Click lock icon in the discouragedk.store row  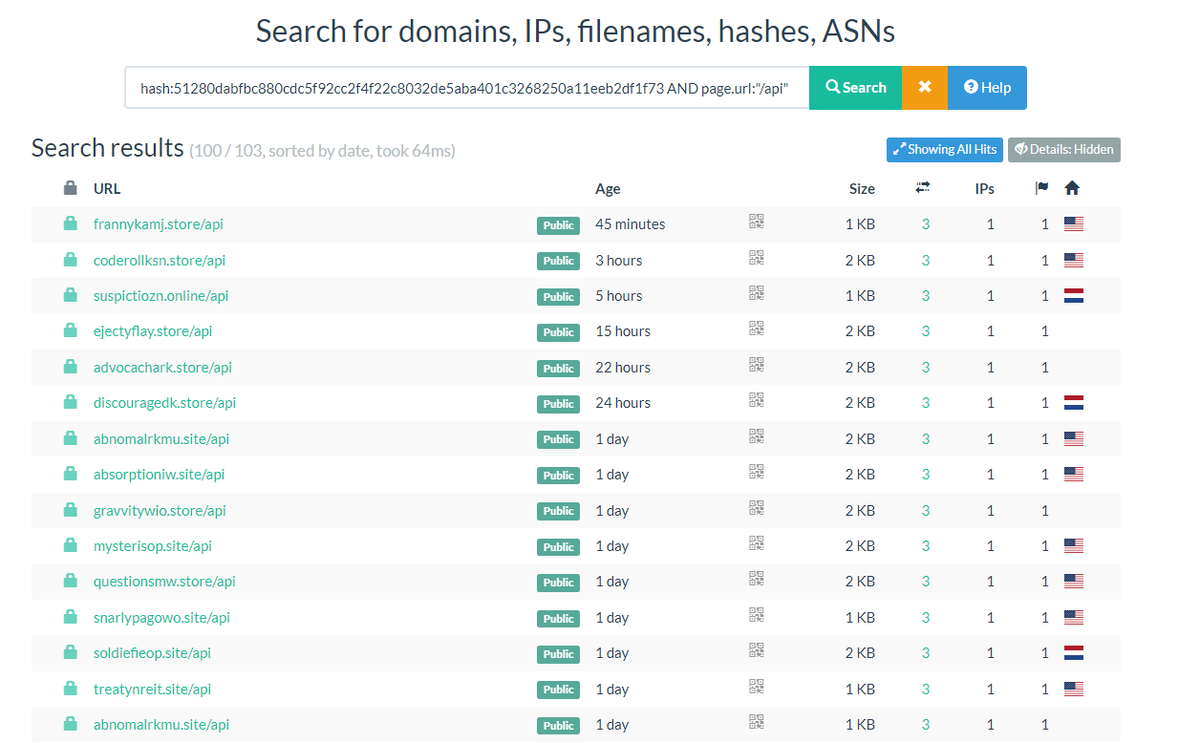pyautogui.click(x=70, y=402)
